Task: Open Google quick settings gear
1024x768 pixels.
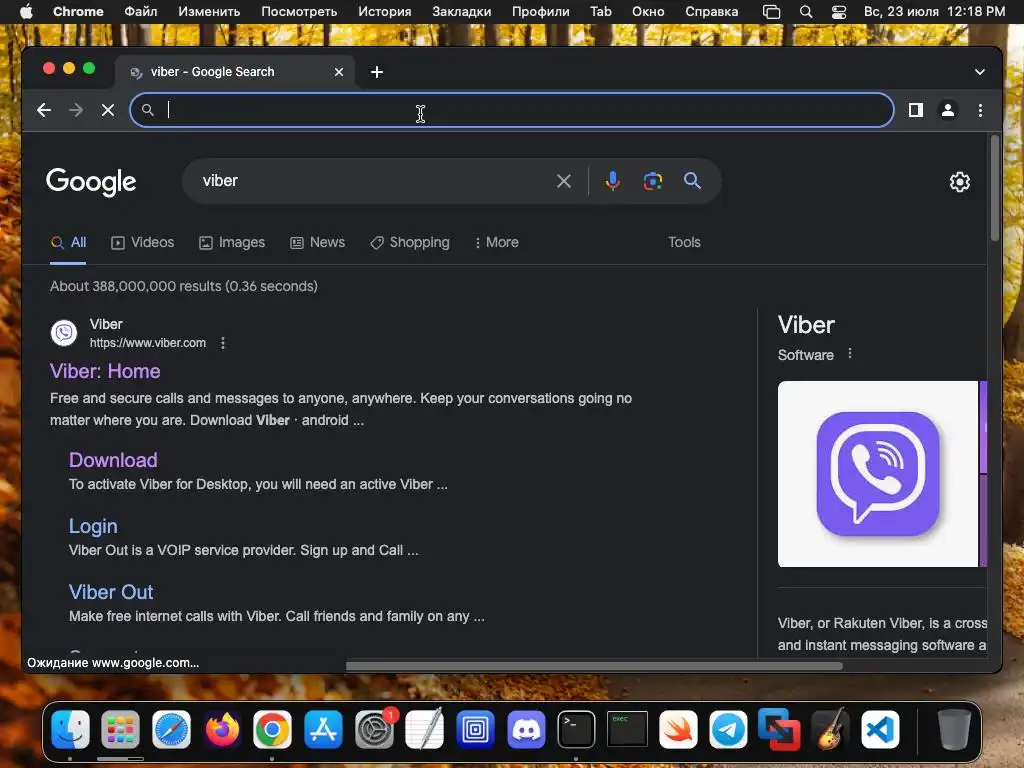Action: (959, 182)
